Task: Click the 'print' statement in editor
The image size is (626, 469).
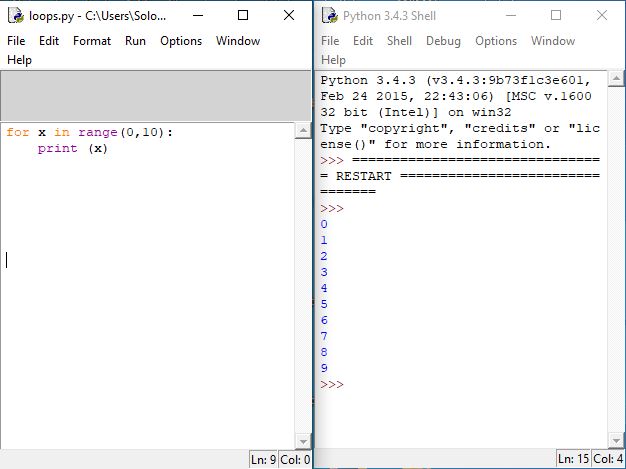Action: pos(57,148)
